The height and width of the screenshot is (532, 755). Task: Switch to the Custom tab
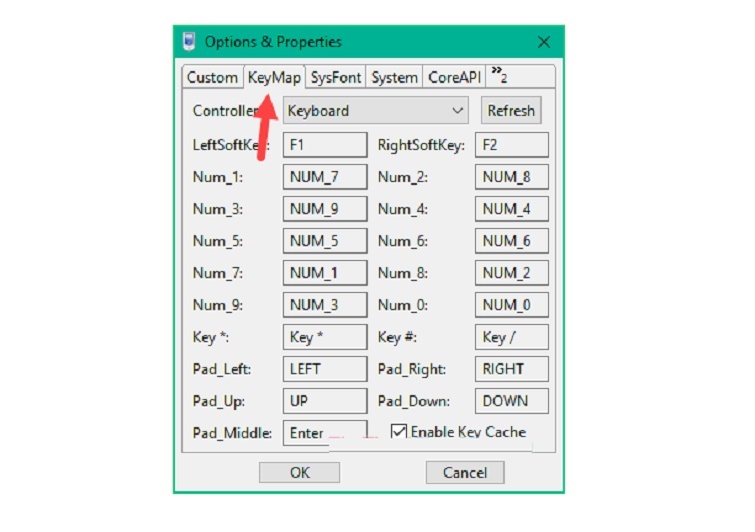[212, 77]
